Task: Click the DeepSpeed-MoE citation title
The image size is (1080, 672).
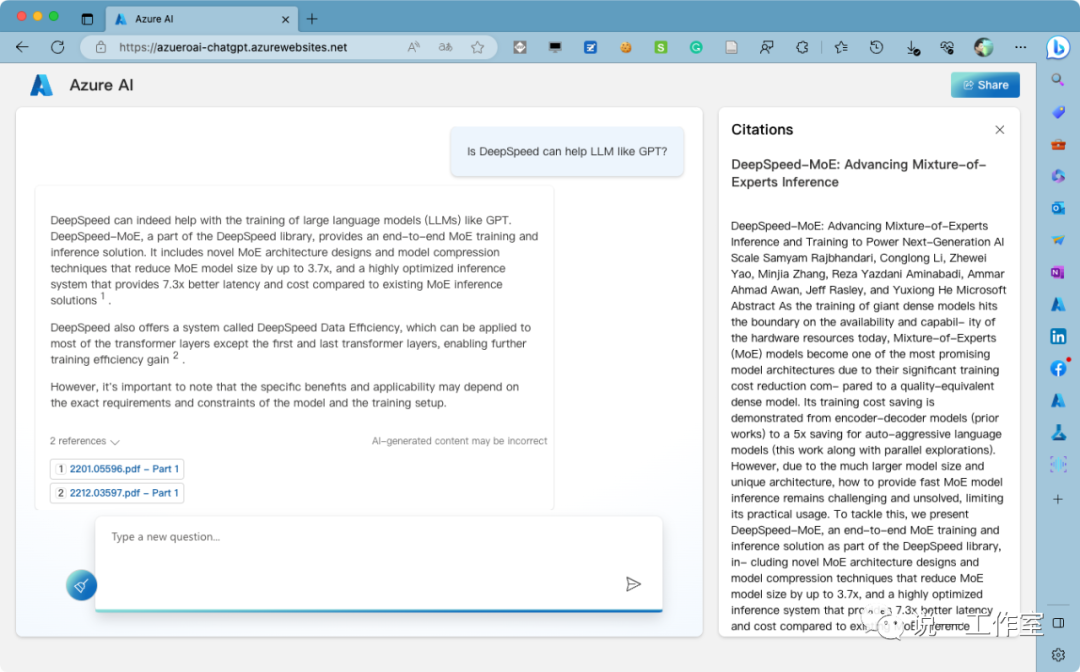Action: 858,173
